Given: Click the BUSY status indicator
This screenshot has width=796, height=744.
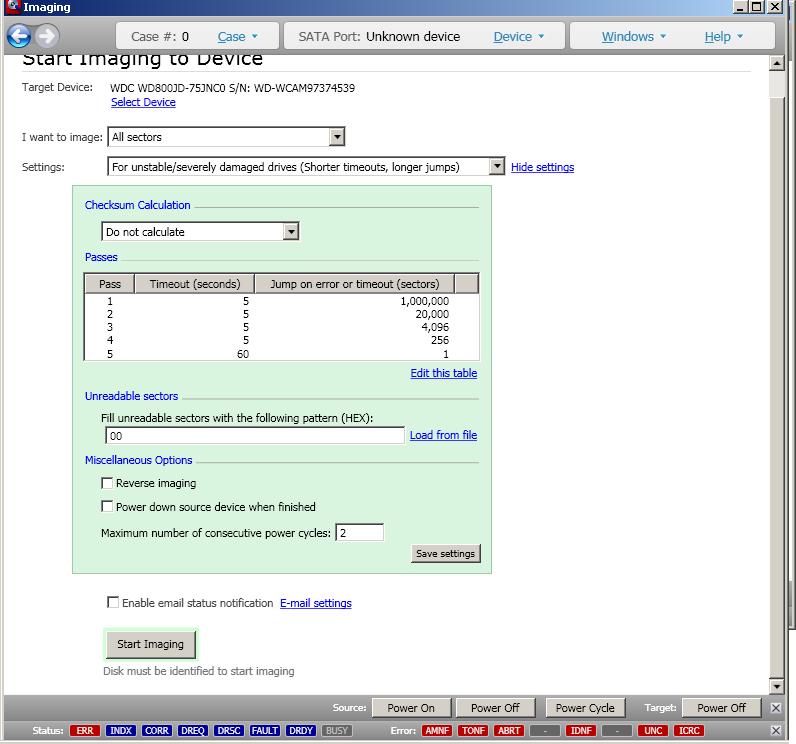Looking at the screenshot, I should coord(337,730).
